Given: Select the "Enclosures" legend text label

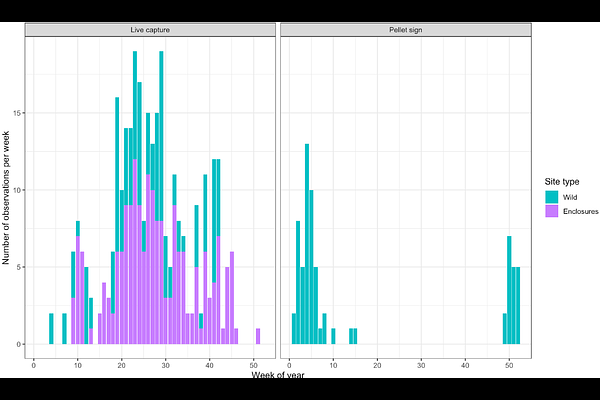Looking at the screenshot, I should (580, 212).
